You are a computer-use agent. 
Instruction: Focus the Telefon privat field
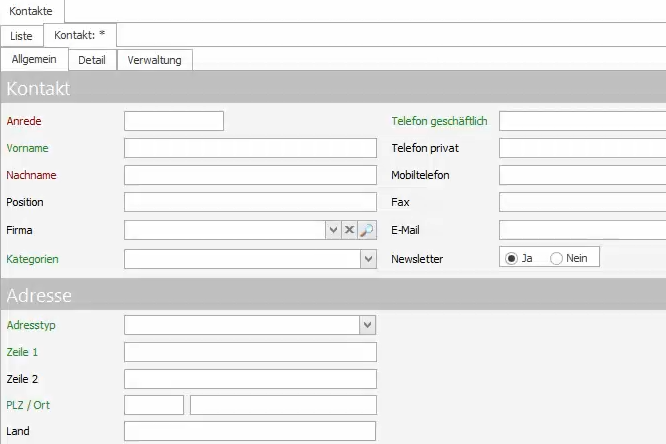[x=582, y=148]
